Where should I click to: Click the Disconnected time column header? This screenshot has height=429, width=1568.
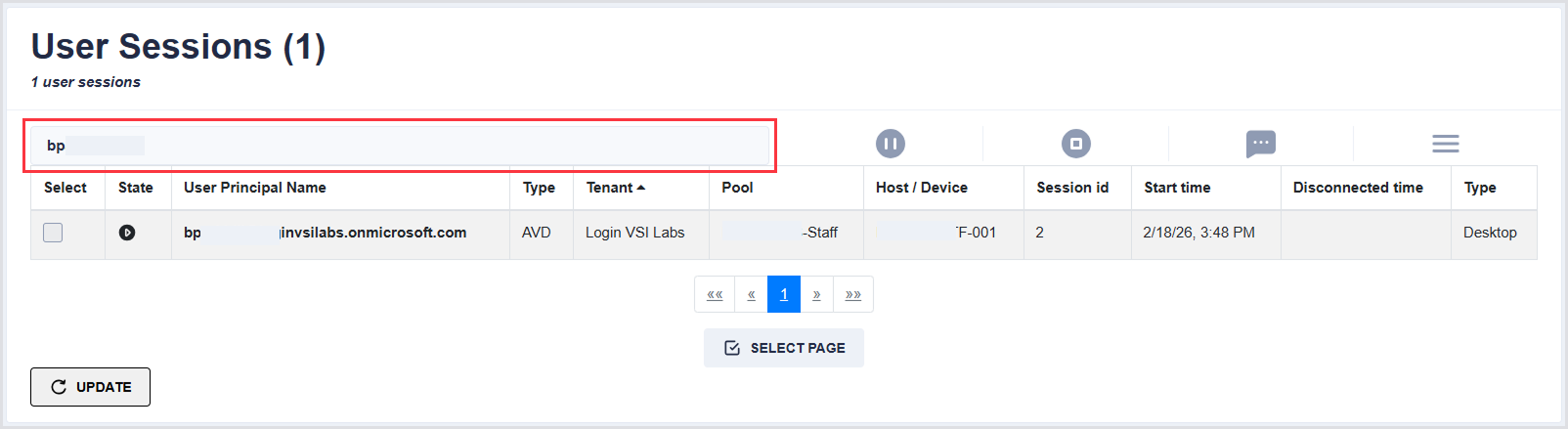[x=1358, y=188]
